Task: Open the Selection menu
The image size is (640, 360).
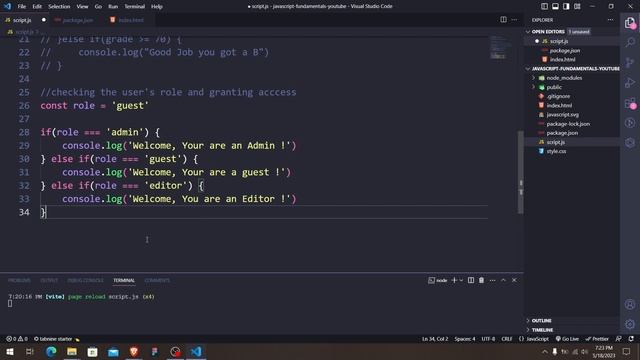Action: pos(59,7)
